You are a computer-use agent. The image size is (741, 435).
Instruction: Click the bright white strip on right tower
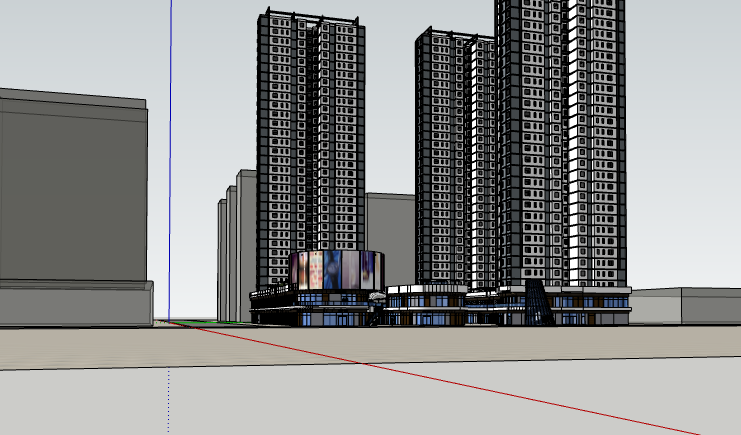(574, 150)
